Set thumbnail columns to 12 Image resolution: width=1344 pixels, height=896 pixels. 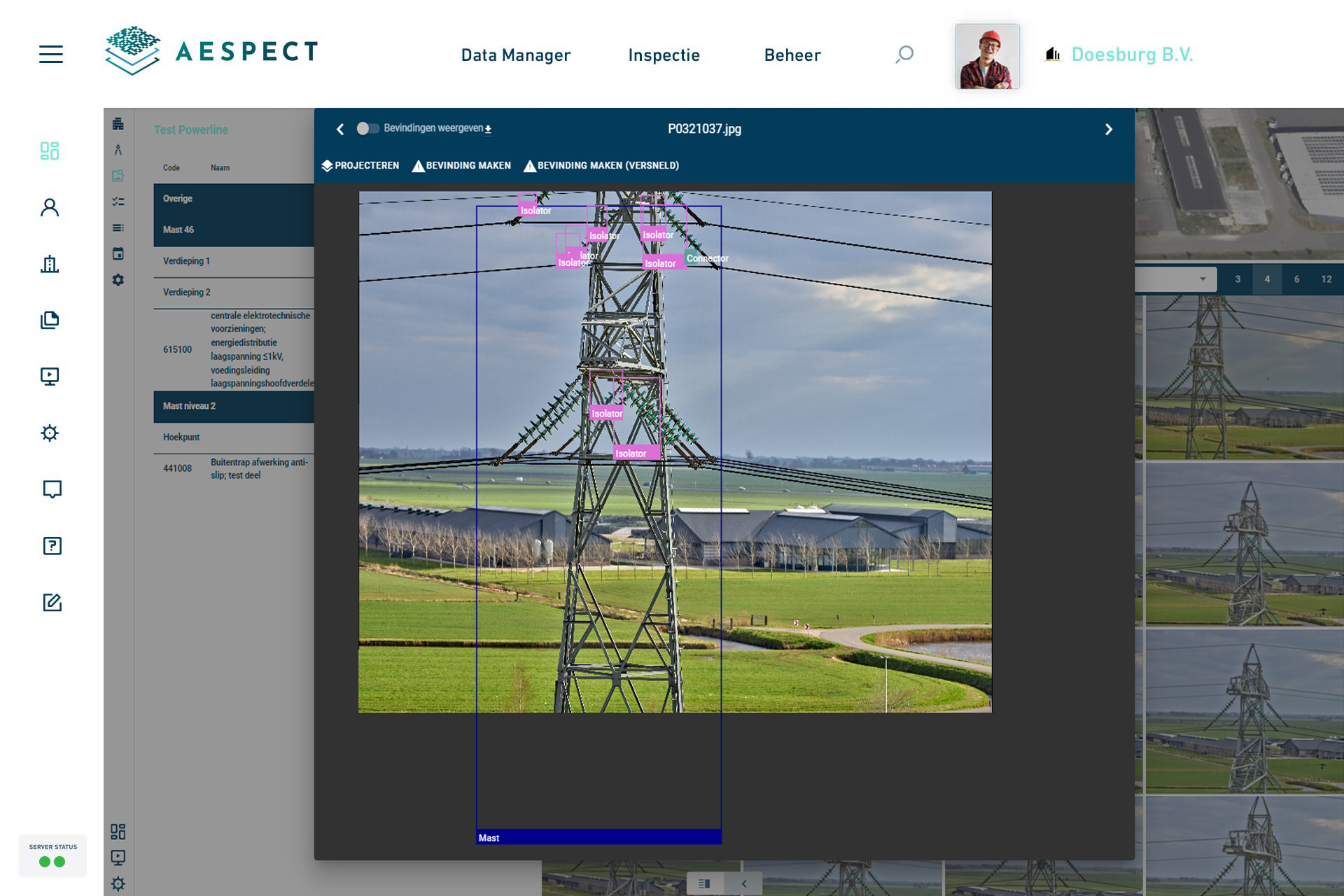pyautogui.click(x=1326, y=279)
